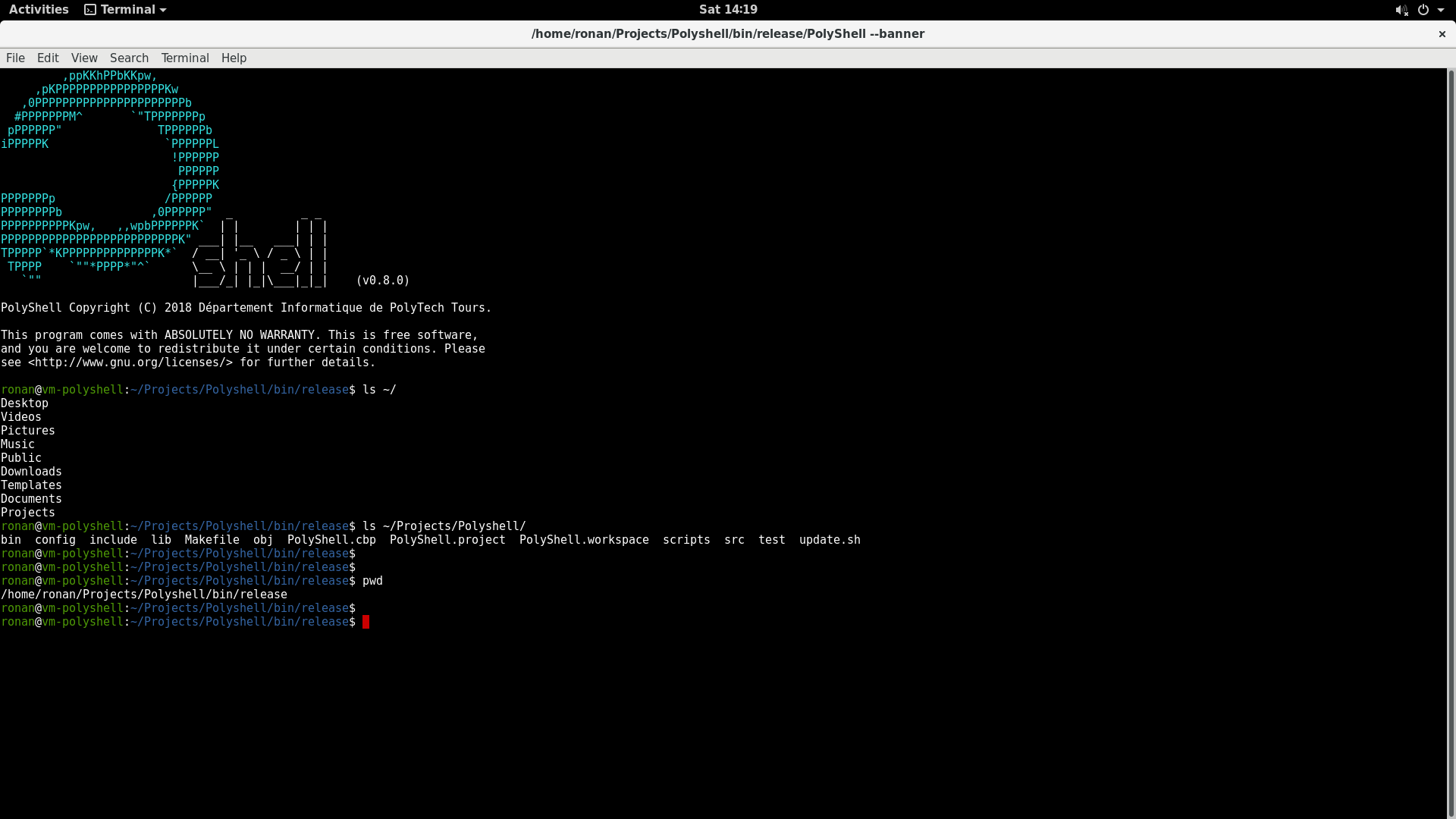Open the Help menu

(234, 58)
